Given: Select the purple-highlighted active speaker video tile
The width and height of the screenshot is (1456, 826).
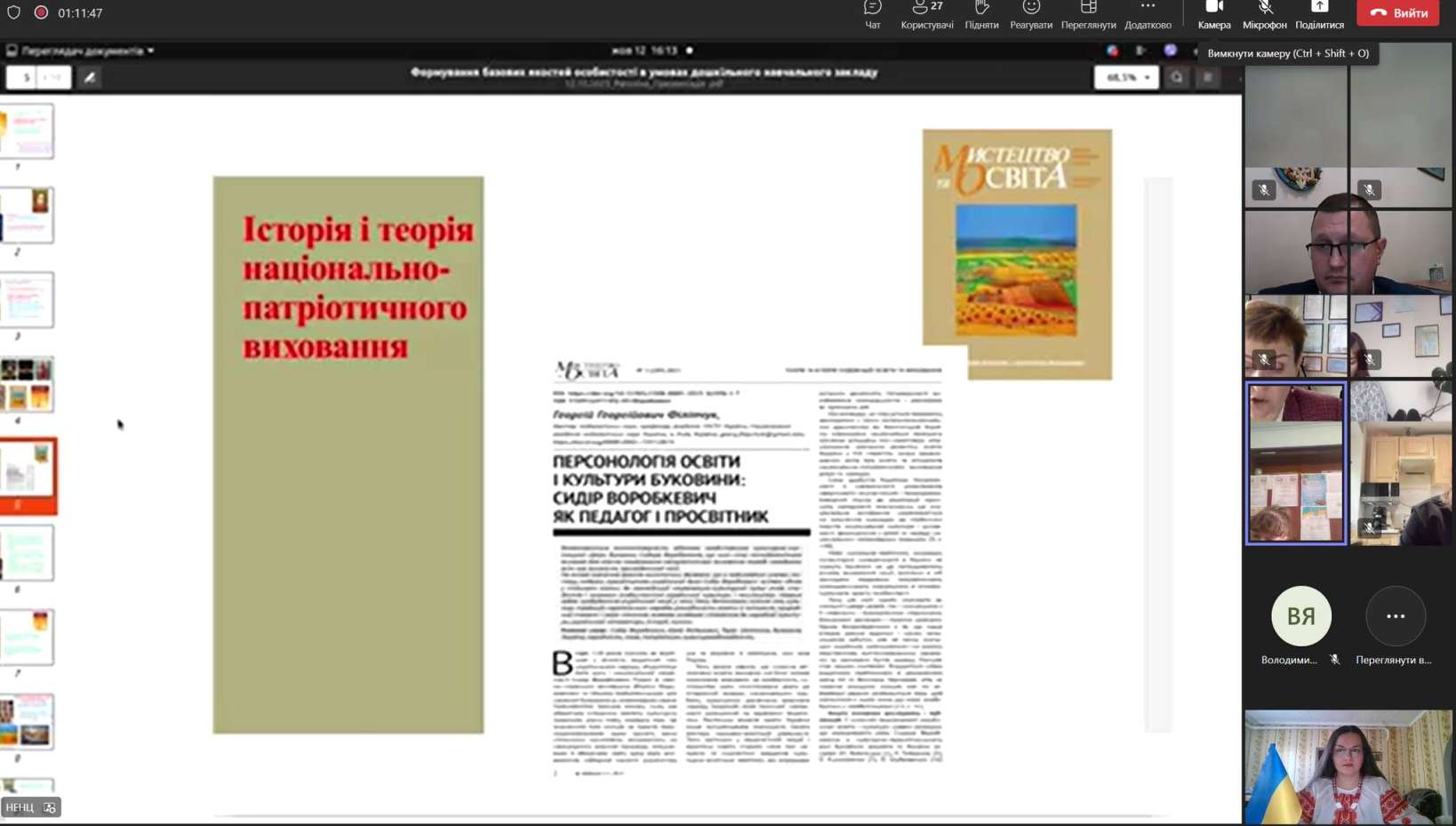Looking at the screenshot, I should point(1296,462).
